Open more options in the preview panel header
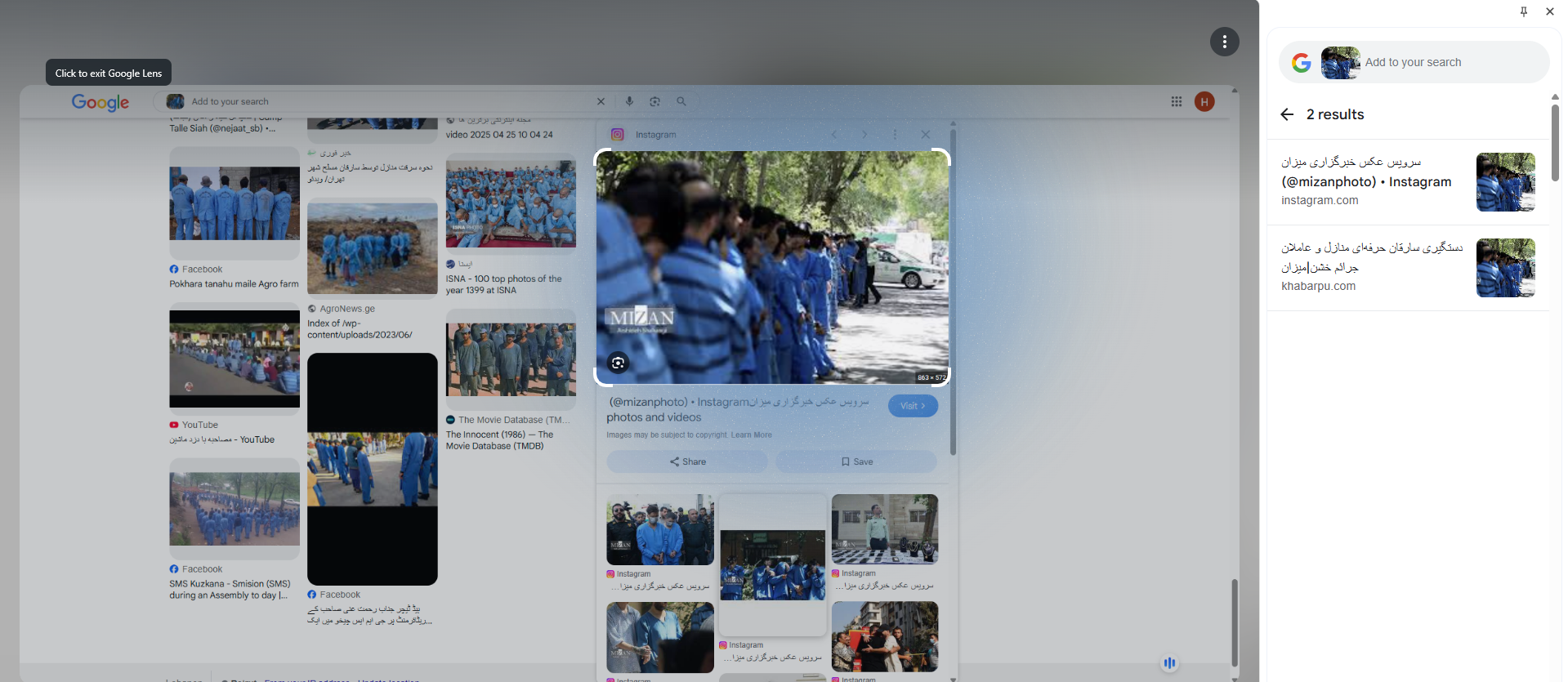The image size is (1568, 682). (x=895, y=135)
